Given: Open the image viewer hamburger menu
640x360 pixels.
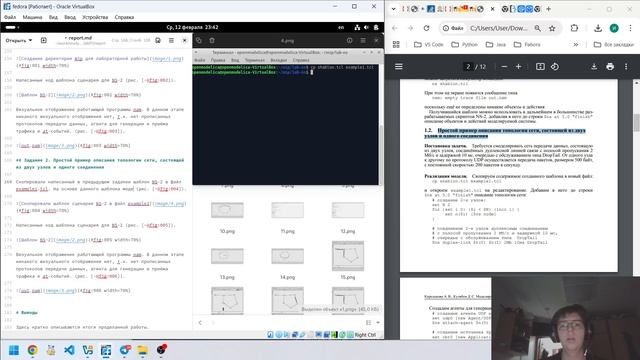Looking at the screenshot, I should pyautogui.click(x=363, y=40).
